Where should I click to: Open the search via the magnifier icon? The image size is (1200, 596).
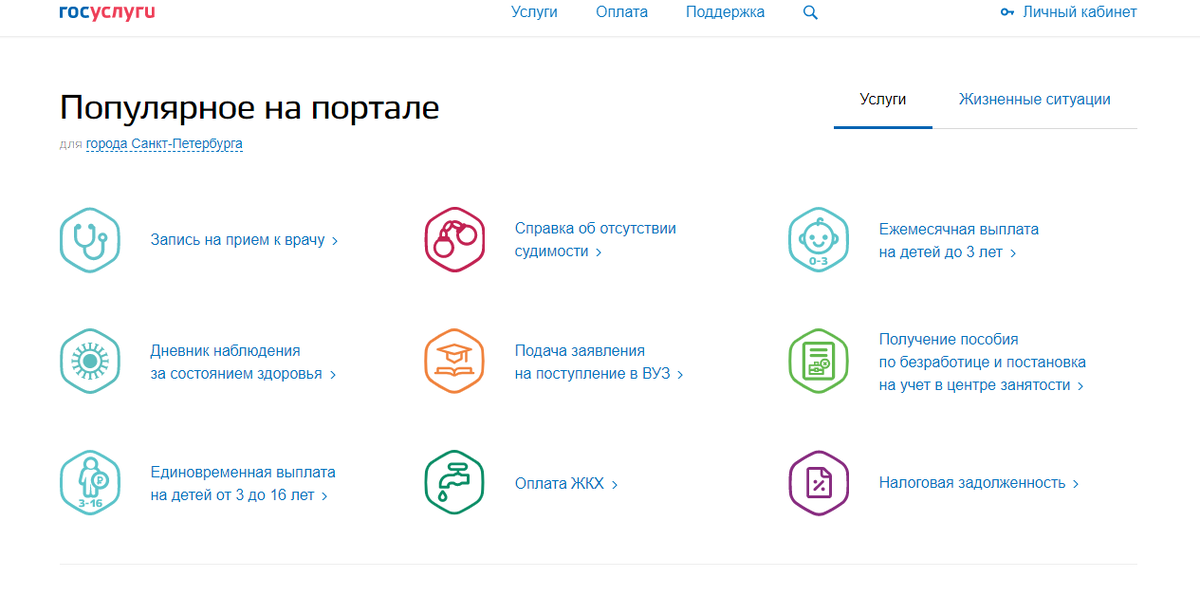click(810, 13)
